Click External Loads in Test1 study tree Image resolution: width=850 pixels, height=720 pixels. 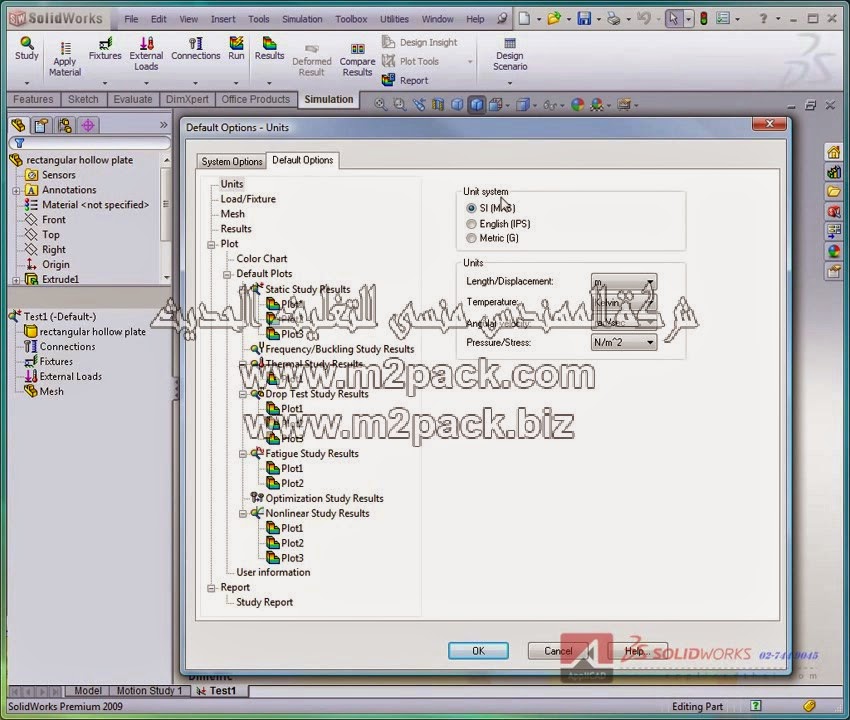point(70,376)
